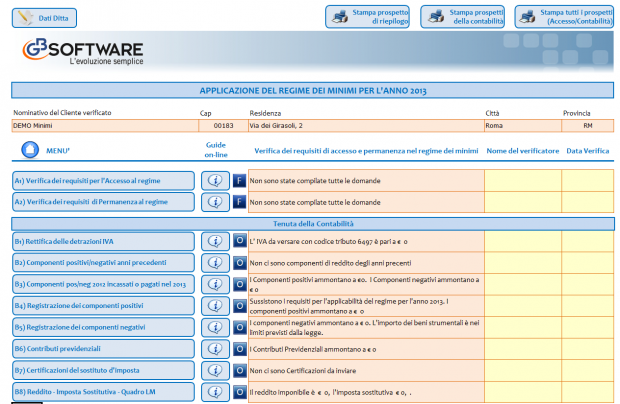The image size is (620, 404).
Task: Click the DEMO Minimi client name field
Action: pyautogui.click(x=105, y=126)
